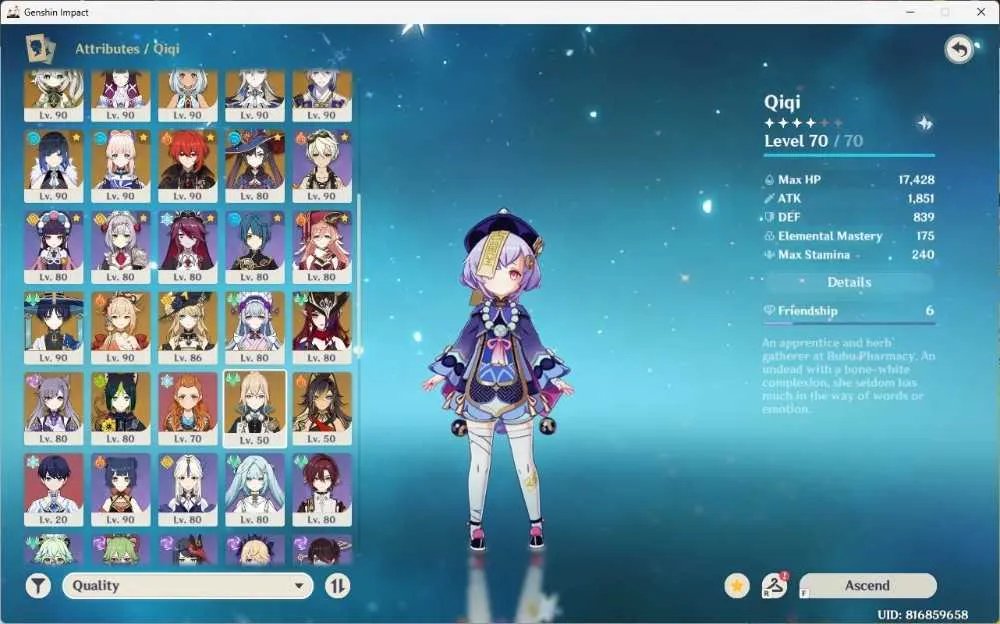This screenshot has width=1000, height=624.
Task: Click the Genshin Impact title bar app icon
Action: coord(13,11)
